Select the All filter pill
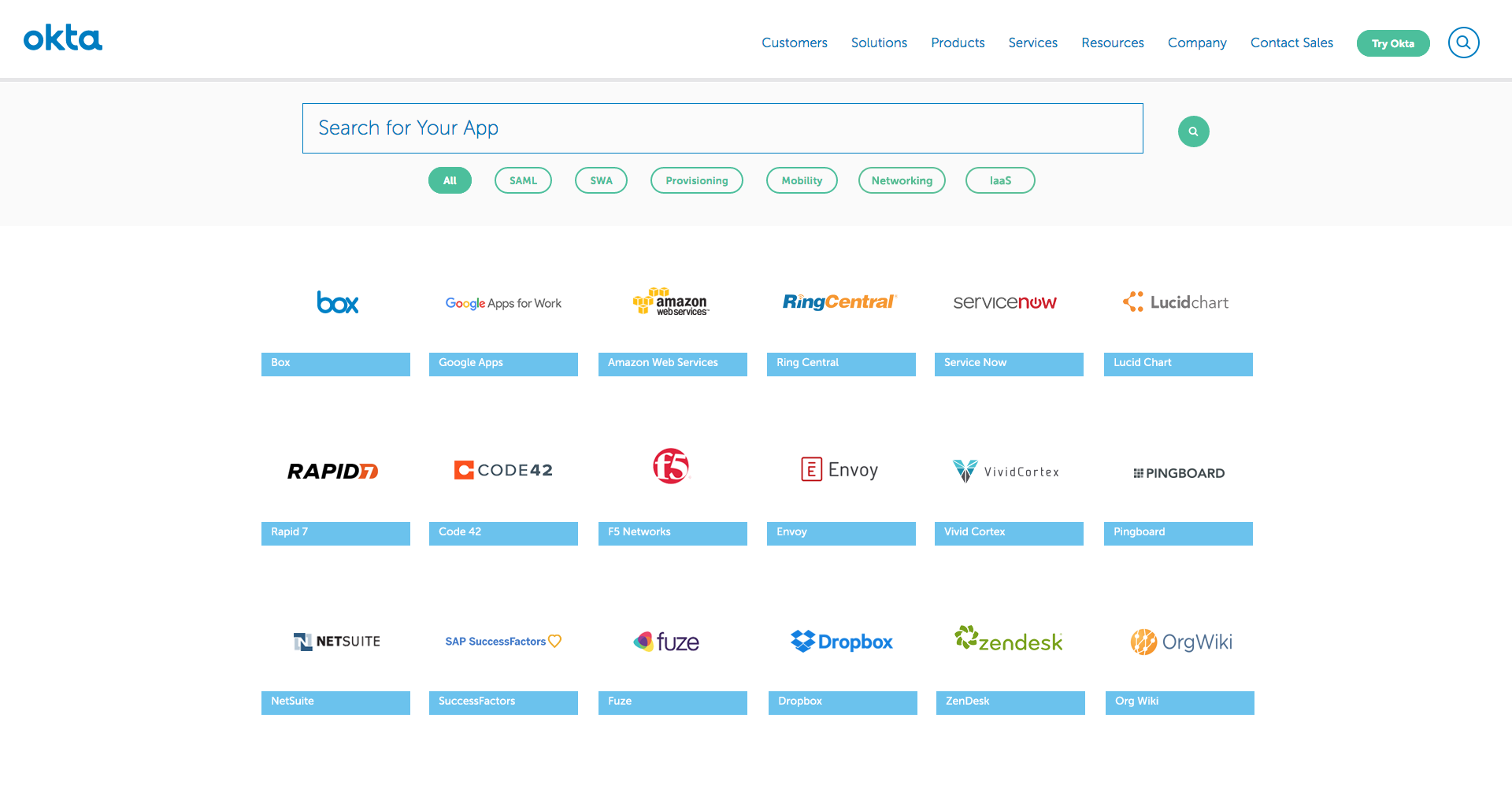 tap(450, 180)
